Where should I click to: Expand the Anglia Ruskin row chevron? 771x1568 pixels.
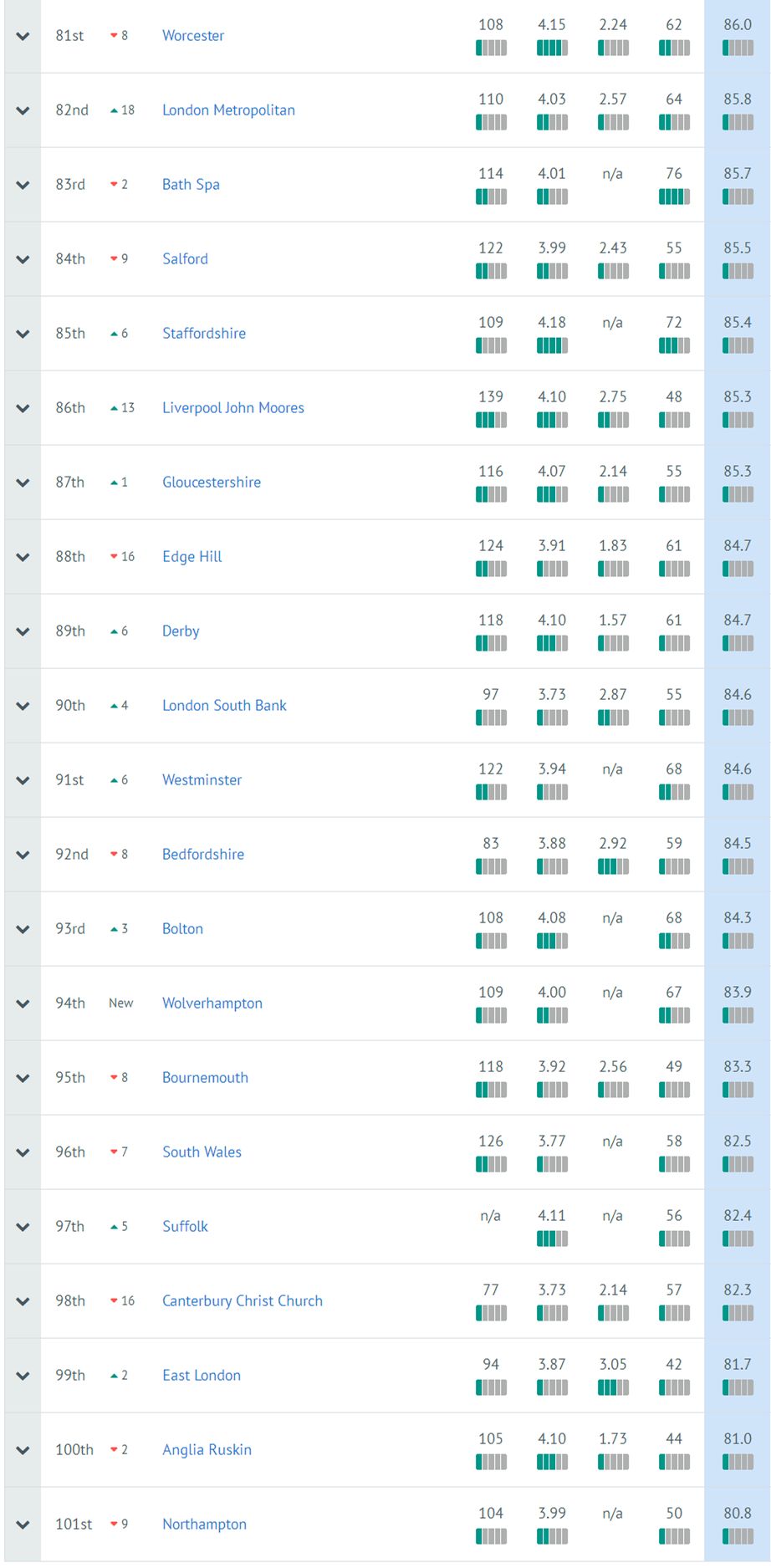(x=23, y=1450)
